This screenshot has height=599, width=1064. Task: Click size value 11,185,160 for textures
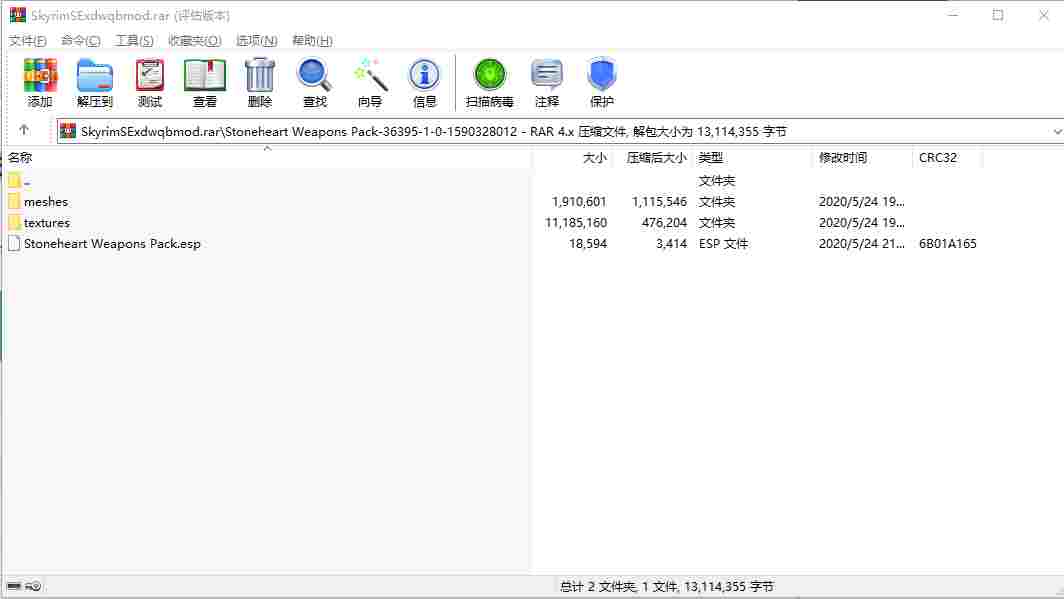point(576,223)
